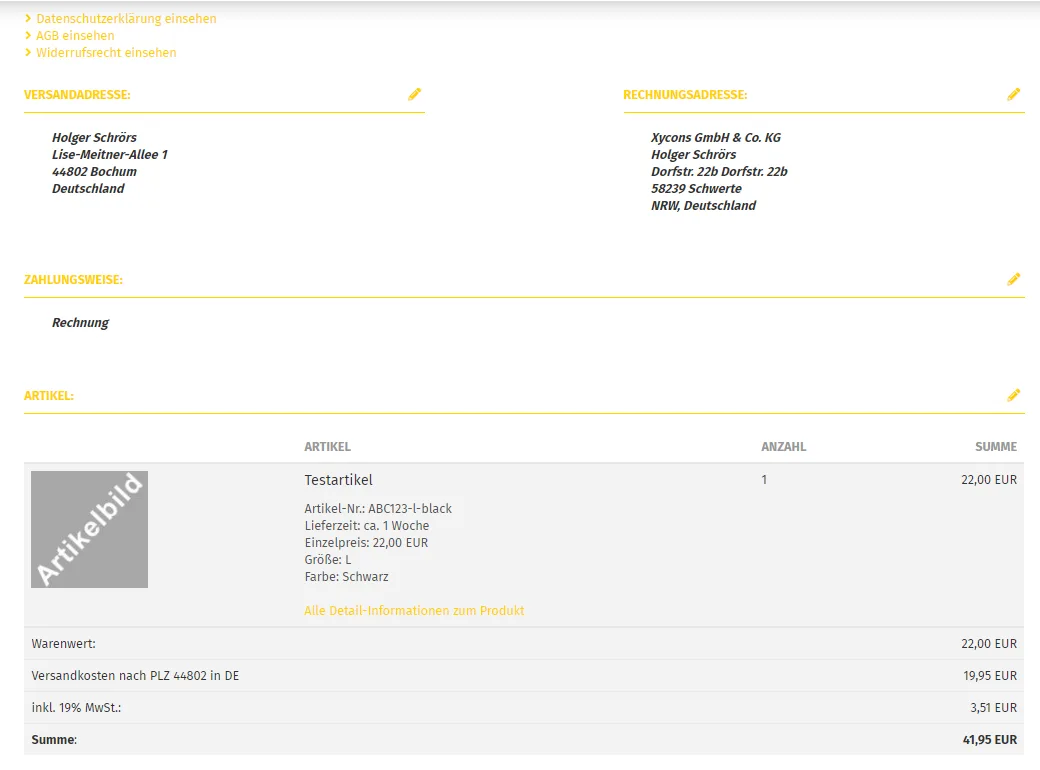Click the Artikelbild product thumbnail
This screenshot has height=770, width=1040.
(90, 529)
